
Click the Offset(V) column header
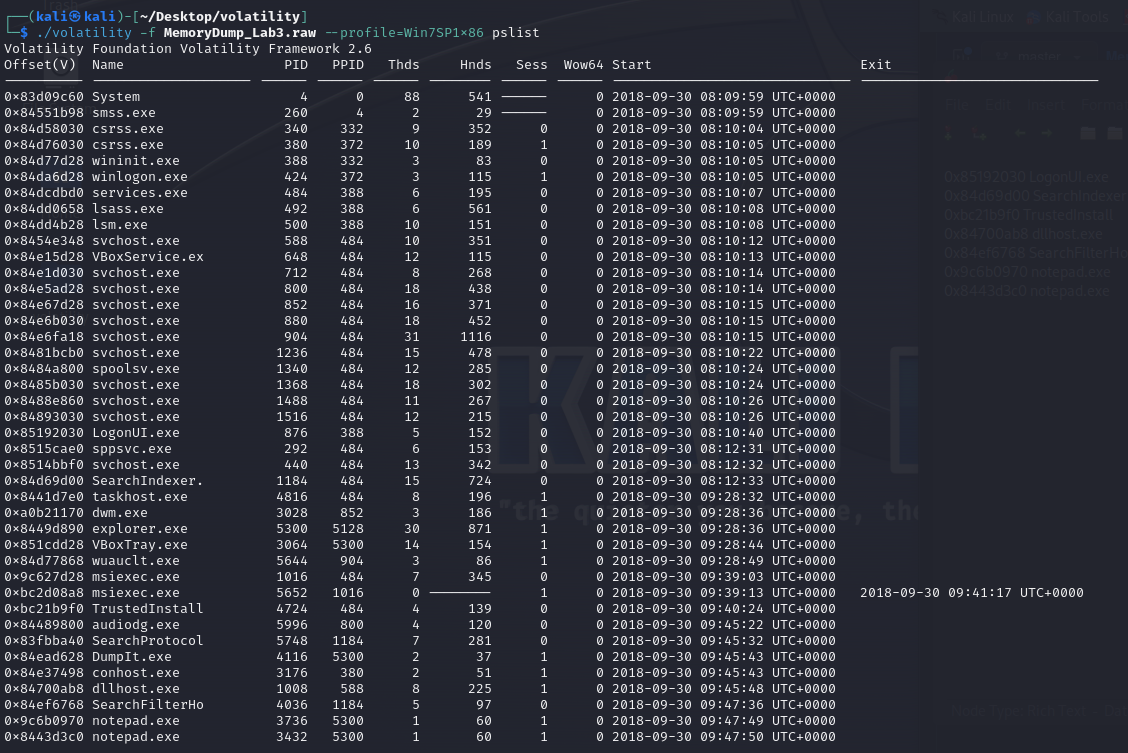40,65
